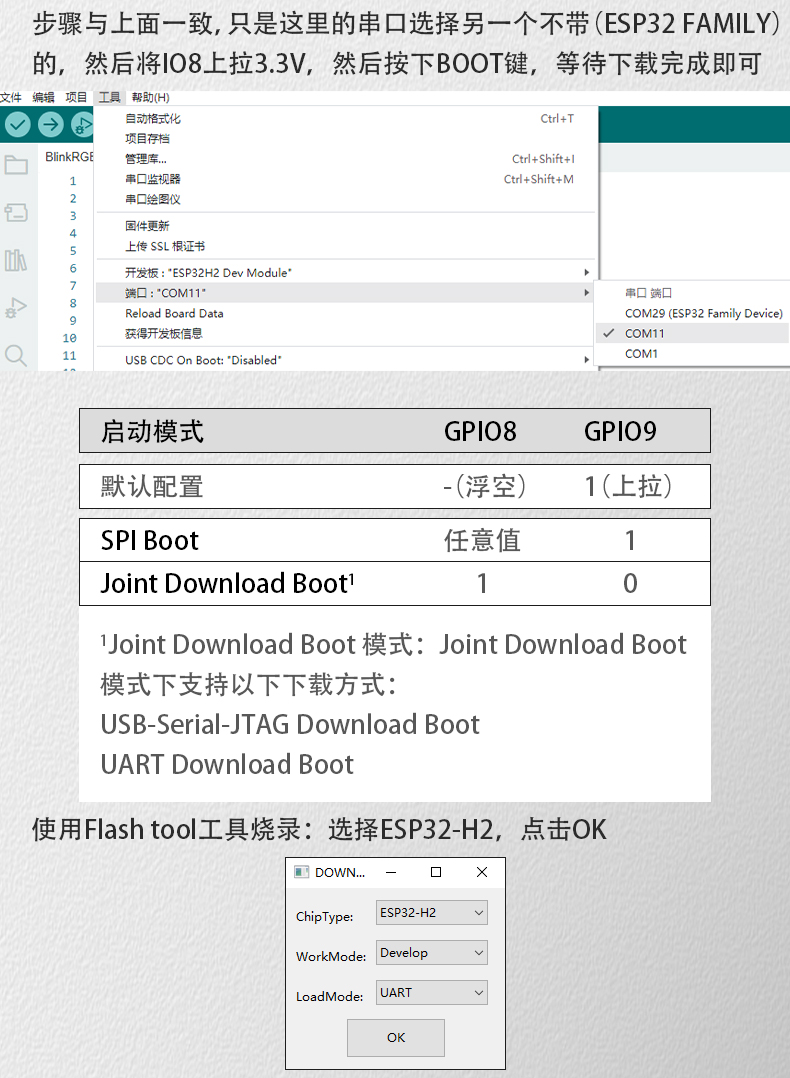The width and height of the screenshot is (790, 1078).
Task: Open the ChipType ESP32-H2 dropdown
Action: (x=432, y=913)
